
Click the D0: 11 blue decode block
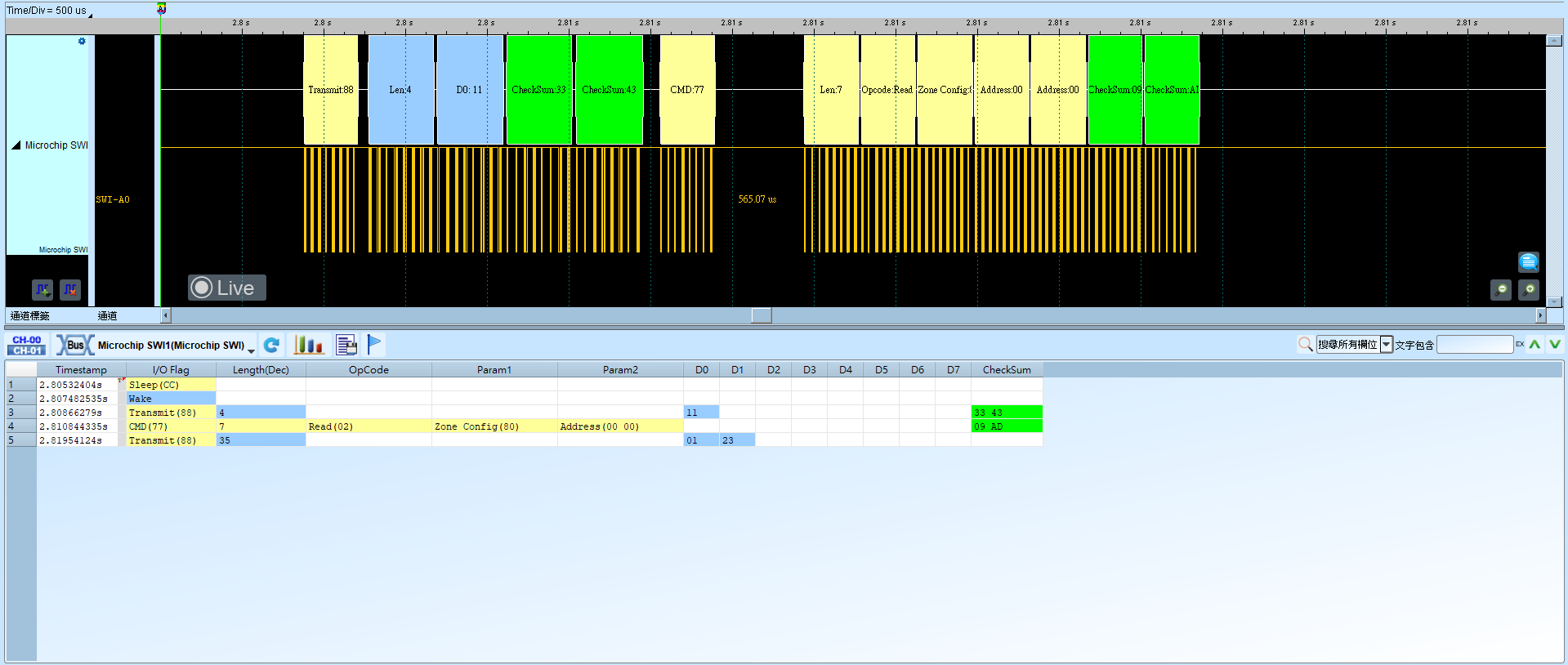point(470,90)
